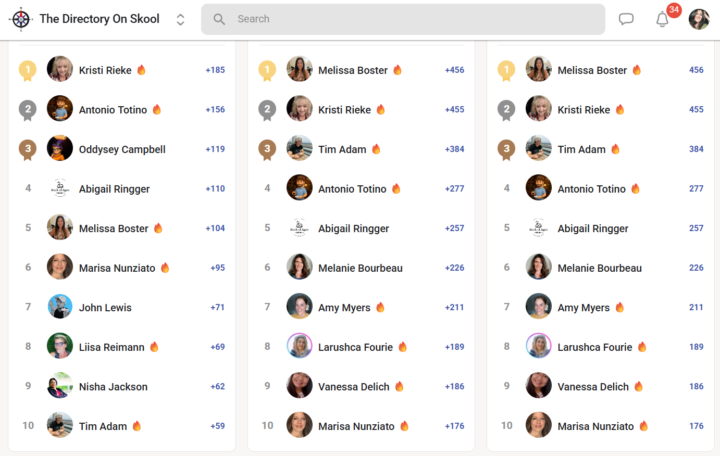Click Larushca Fourie's avatar in middle leaderboard

tap(299, 347)
